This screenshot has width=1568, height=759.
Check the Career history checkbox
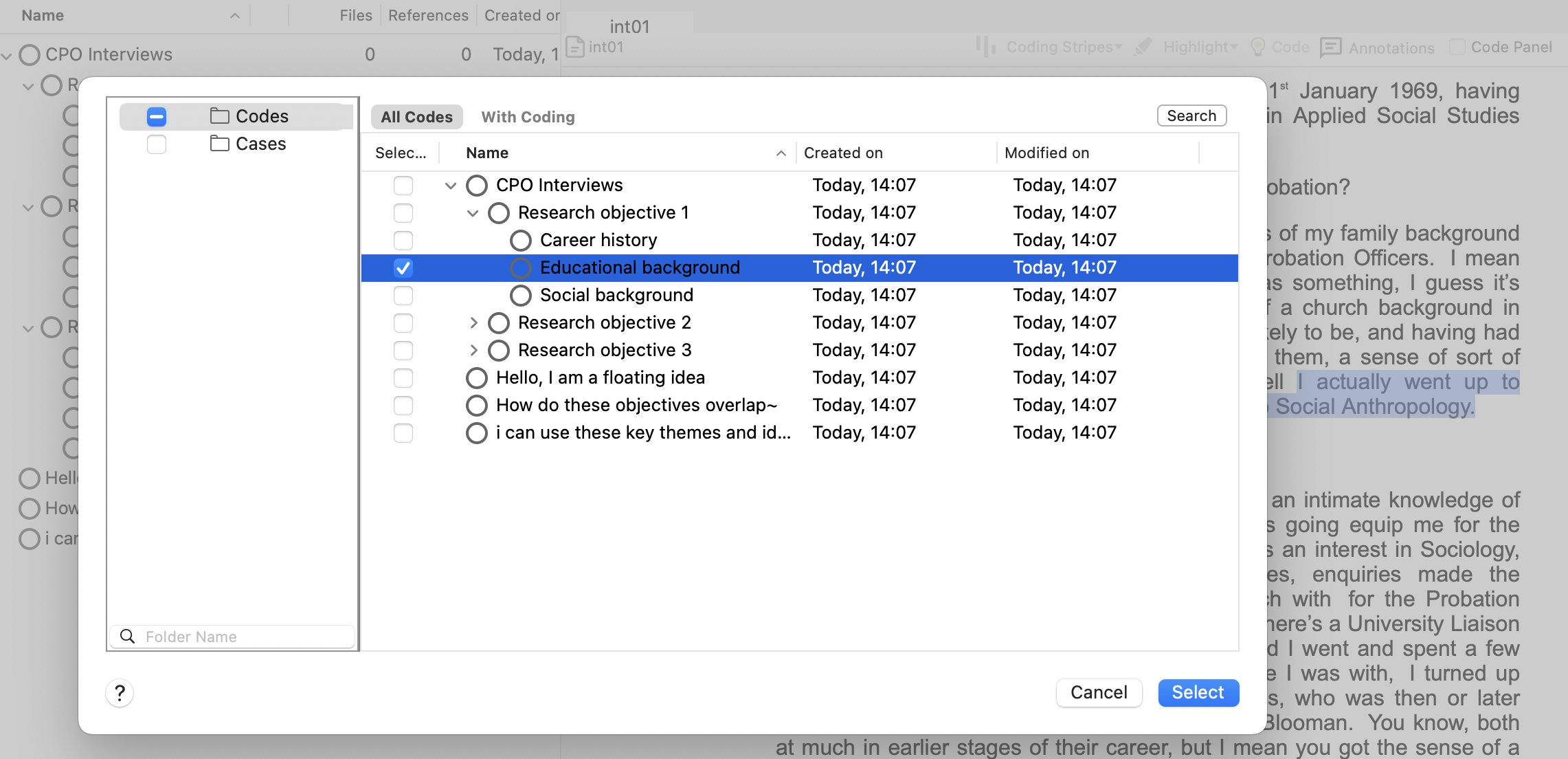click(403, 241)
